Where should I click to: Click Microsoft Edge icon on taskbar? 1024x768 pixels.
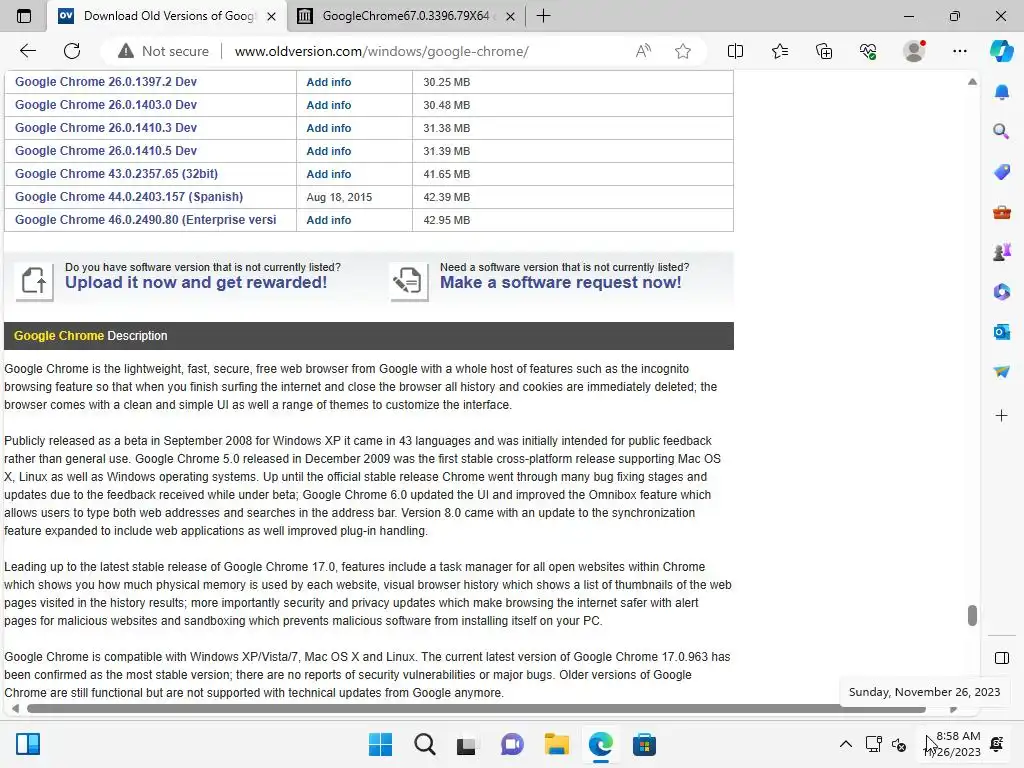click(600, 744)
